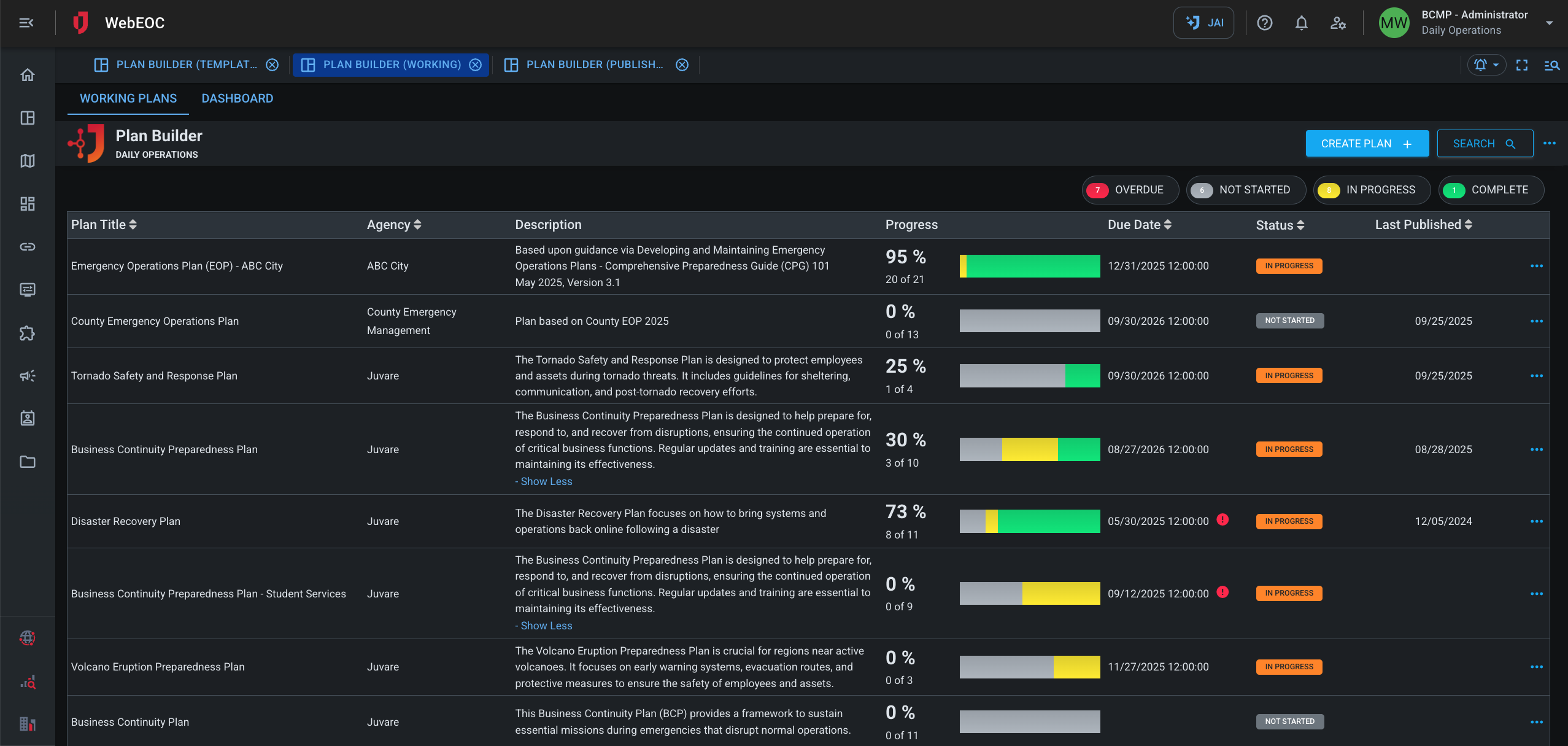The height and width of the screenshot is (746, 1568).
Task: Open the Maps icon in the sidebar
Action: click(x=28, y=161)
